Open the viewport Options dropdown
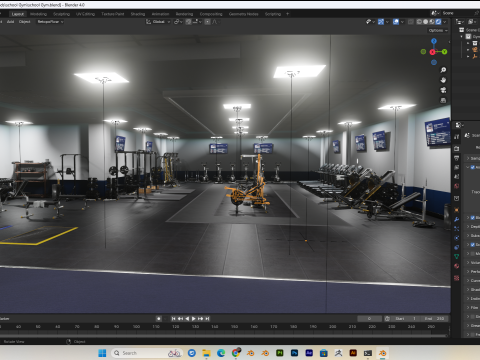Viewport: 480px width, 360px height. point(438,30)
